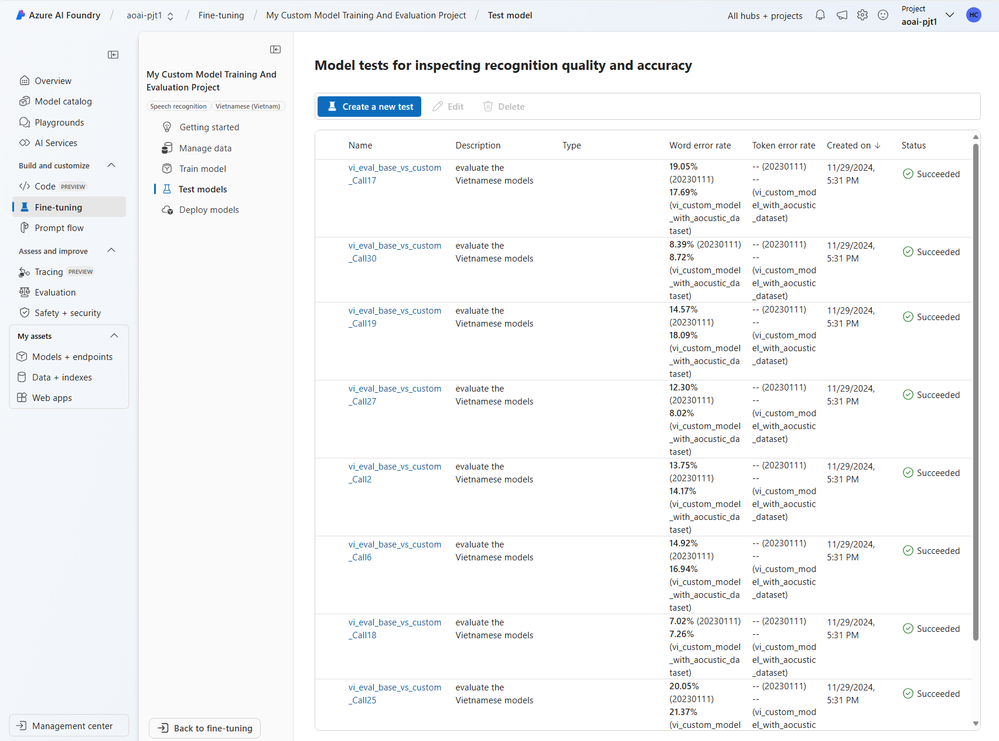
Task: Click the Evaluation scales icon
Action: coord(24,292)
